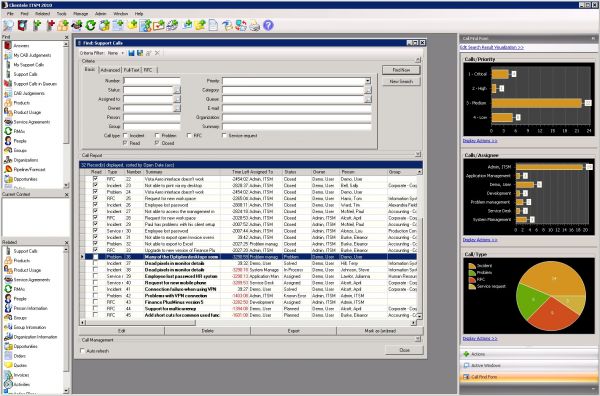Screen dimensions: 600x396
Task: Open the Tools menu
Action: click(61, 13)
